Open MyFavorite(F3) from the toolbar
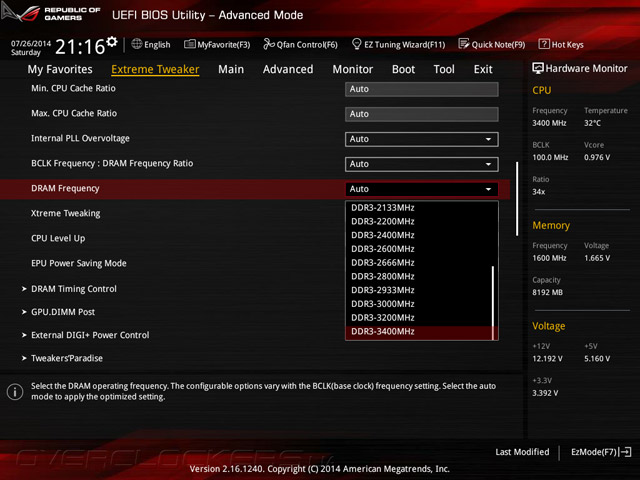 point(217,44)
